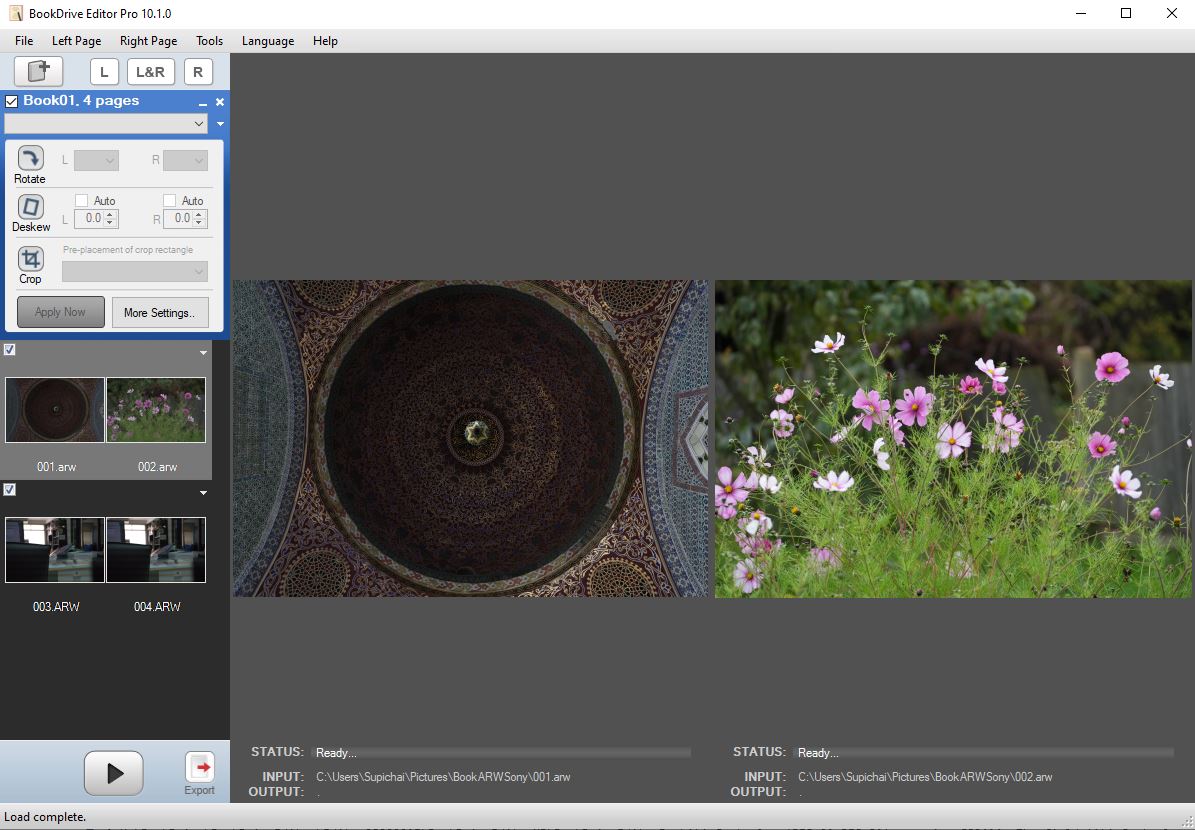The height and width of the screenshot is (830, 1195).
Task: Click the '004.ARW' file name label
Action: [157, 607]
